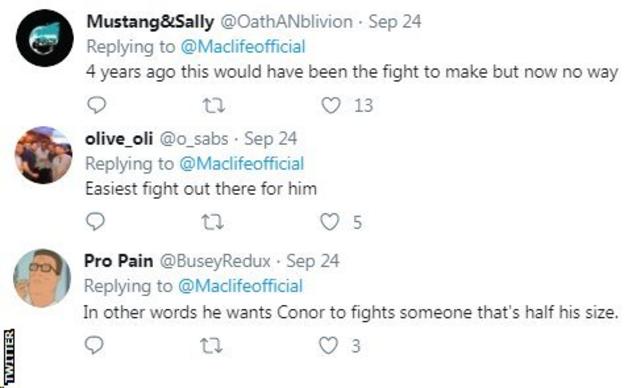This screenshot has width=624, height=388.
Task: Open the Mustang&Sally display name
Action: pos(150,21)
